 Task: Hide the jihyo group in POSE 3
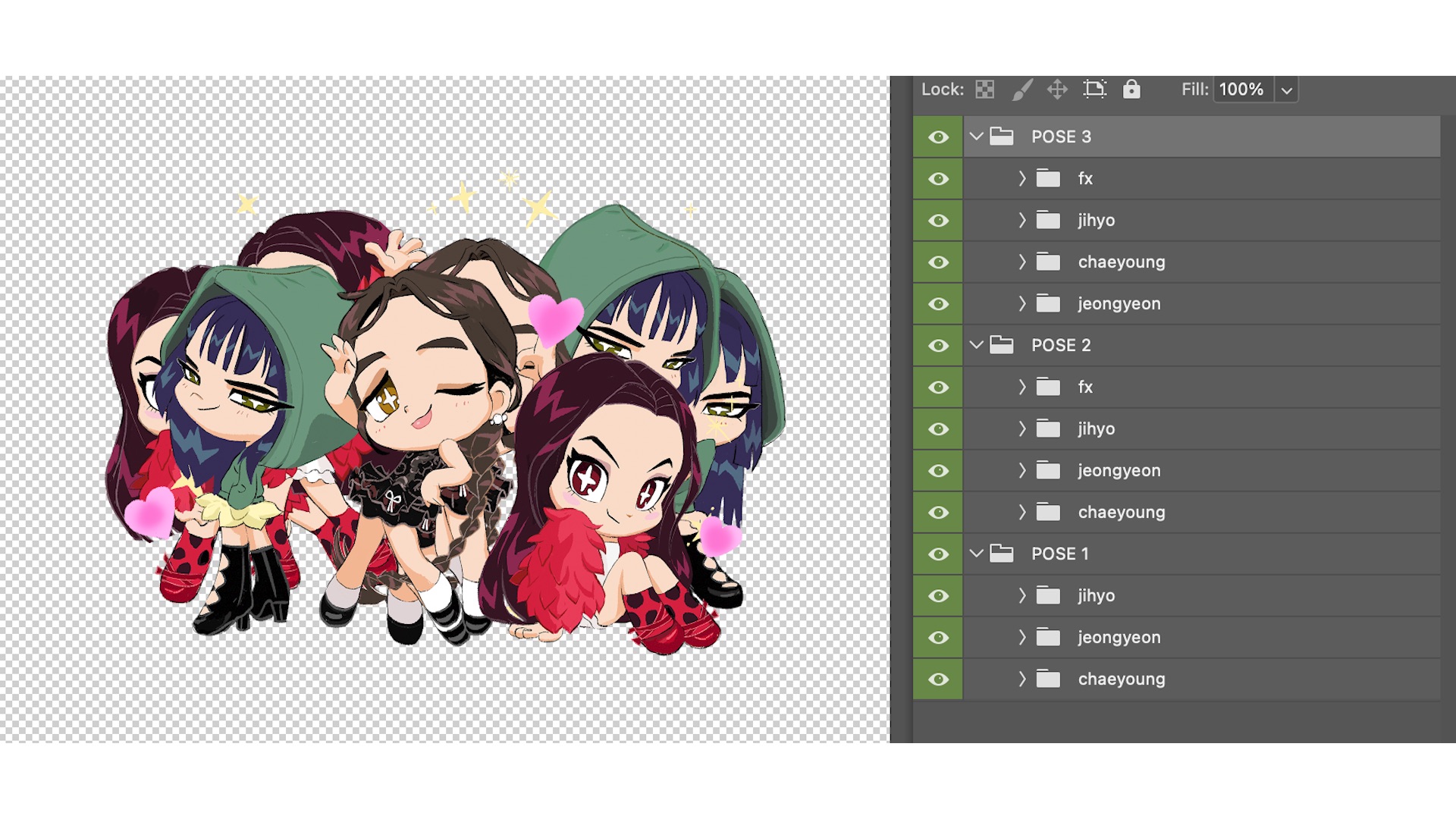tap(938, 220)
